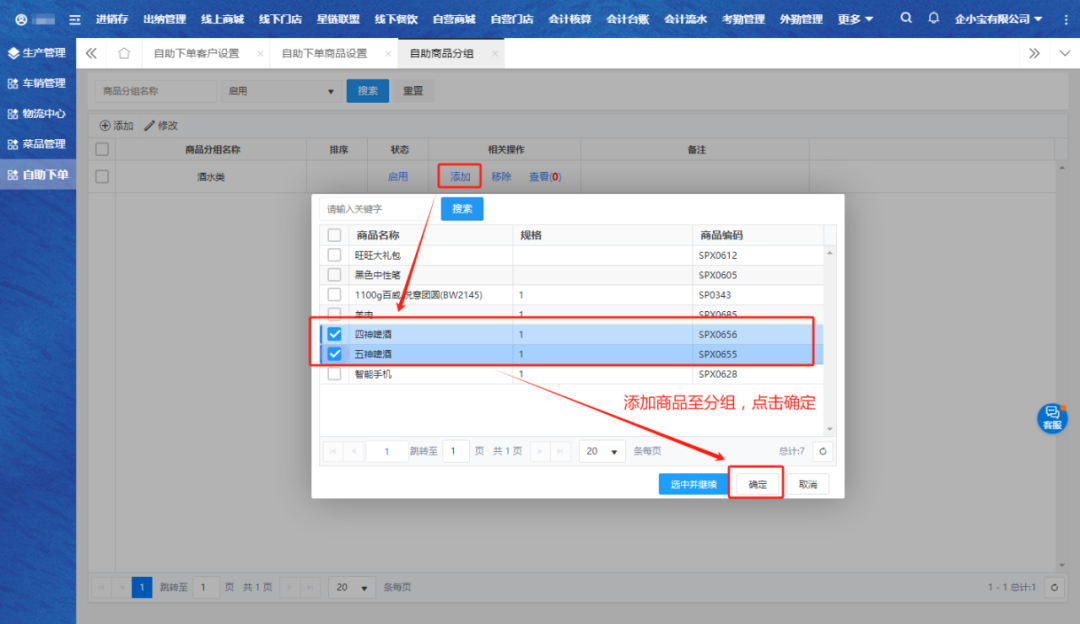1080x624 pixels.
Task: Open the 企小宝有限公司 account dropdown
Action: [x=998, y=19]
